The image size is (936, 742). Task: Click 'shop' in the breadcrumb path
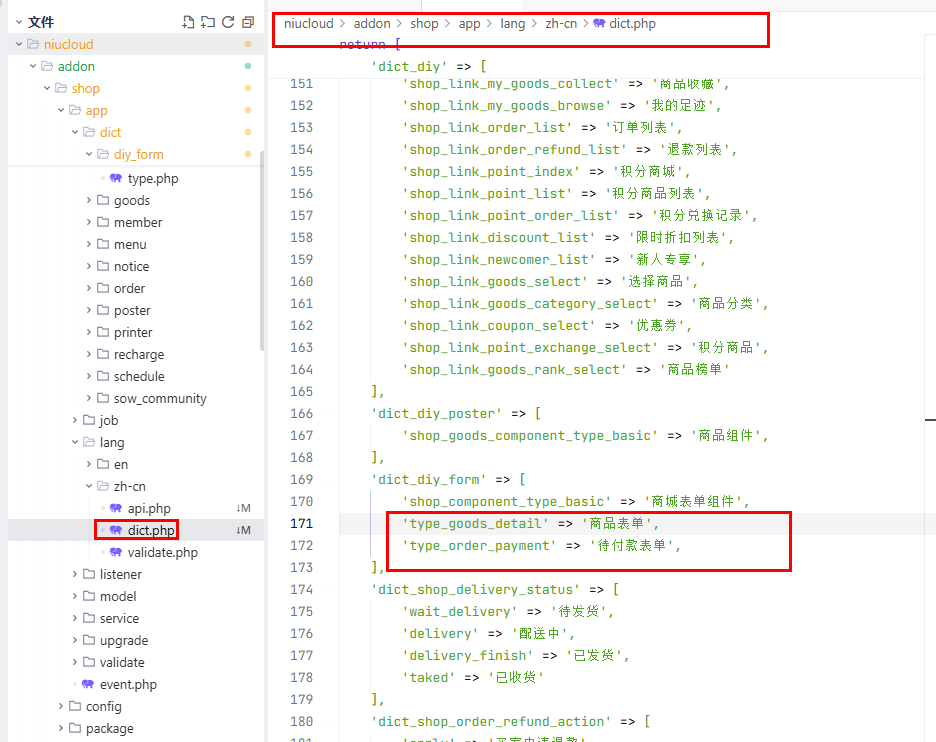(x=424, y=23)
